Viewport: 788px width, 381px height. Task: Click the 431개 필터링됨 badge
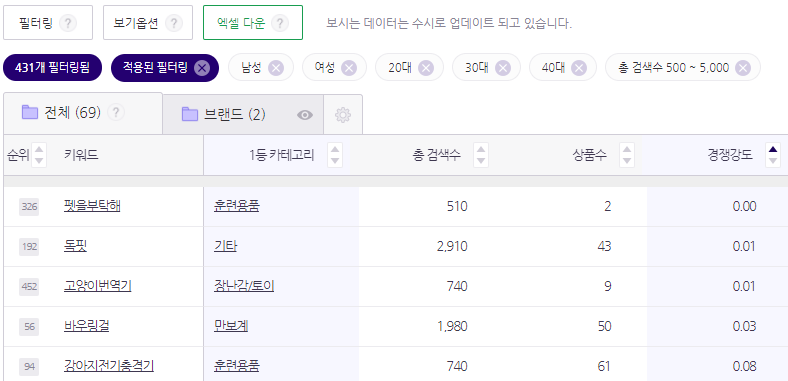click(x=53, y=68)
